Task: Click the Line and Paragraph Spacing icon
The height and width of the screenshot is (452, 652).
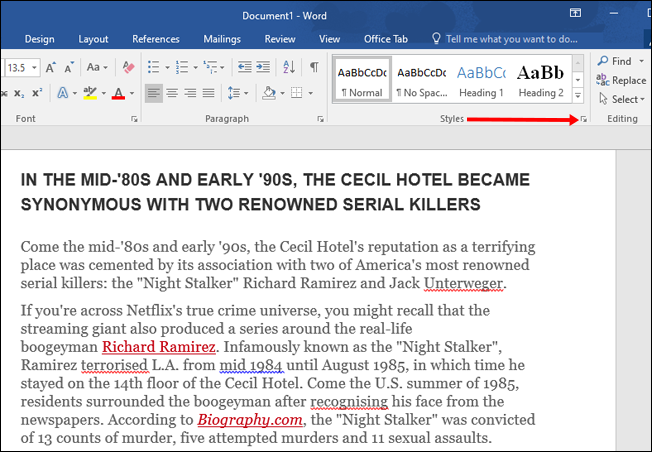Action: (234, 93)
